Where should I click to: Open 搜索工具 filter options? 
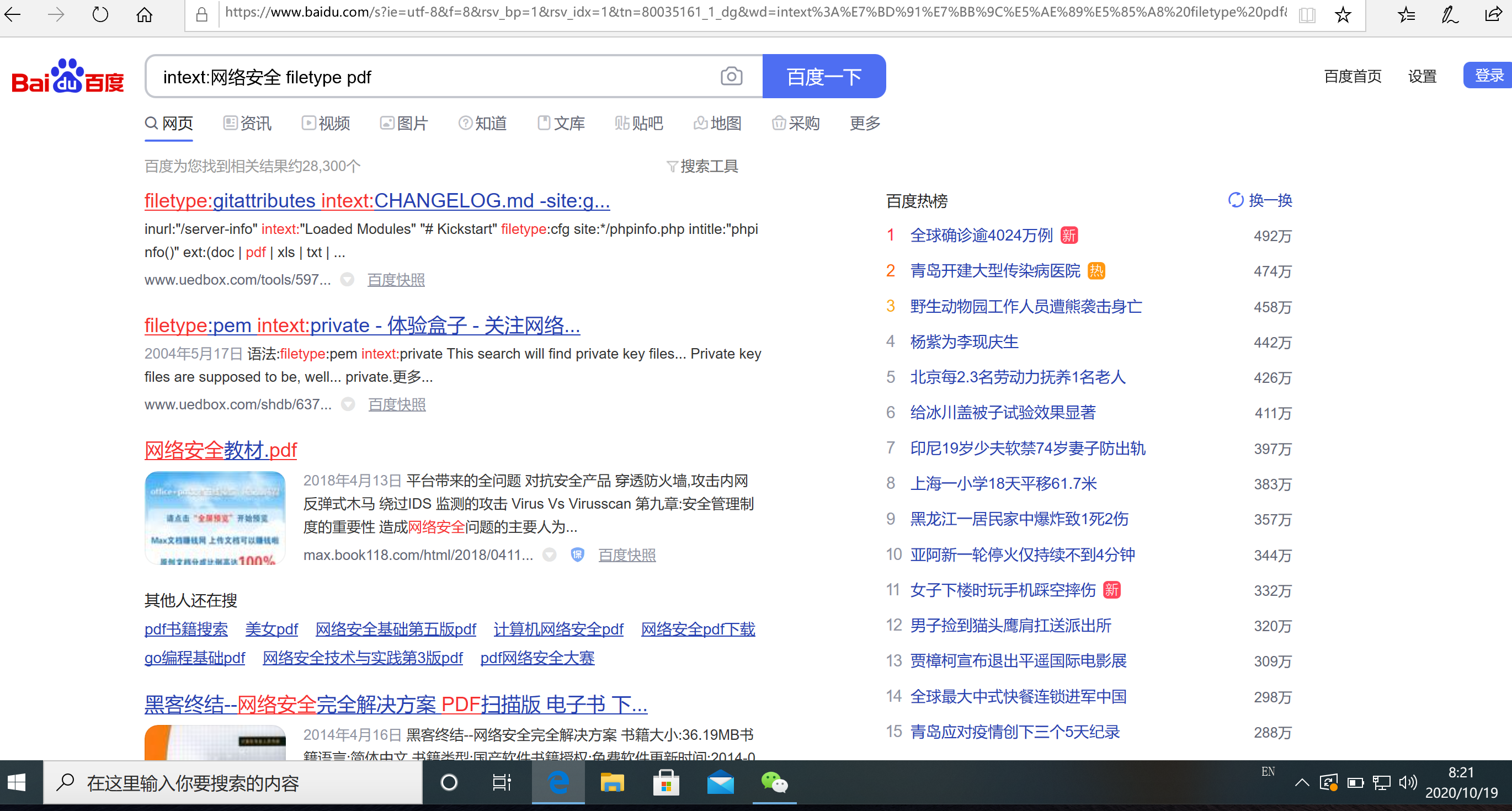pos(702,167)
